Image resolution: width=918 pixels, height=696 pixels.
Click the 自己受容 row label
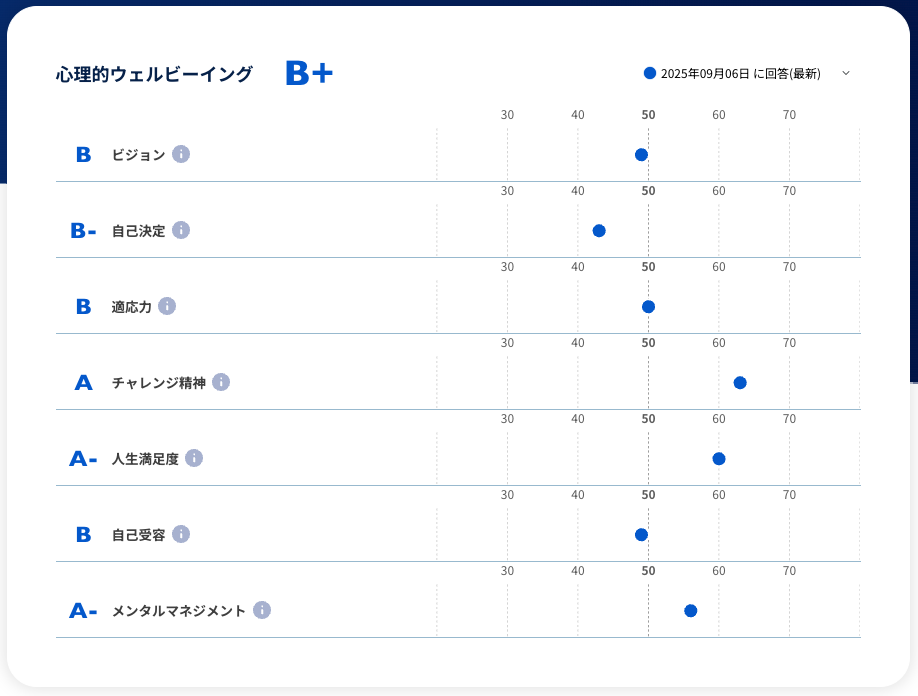tap(138, 535)
